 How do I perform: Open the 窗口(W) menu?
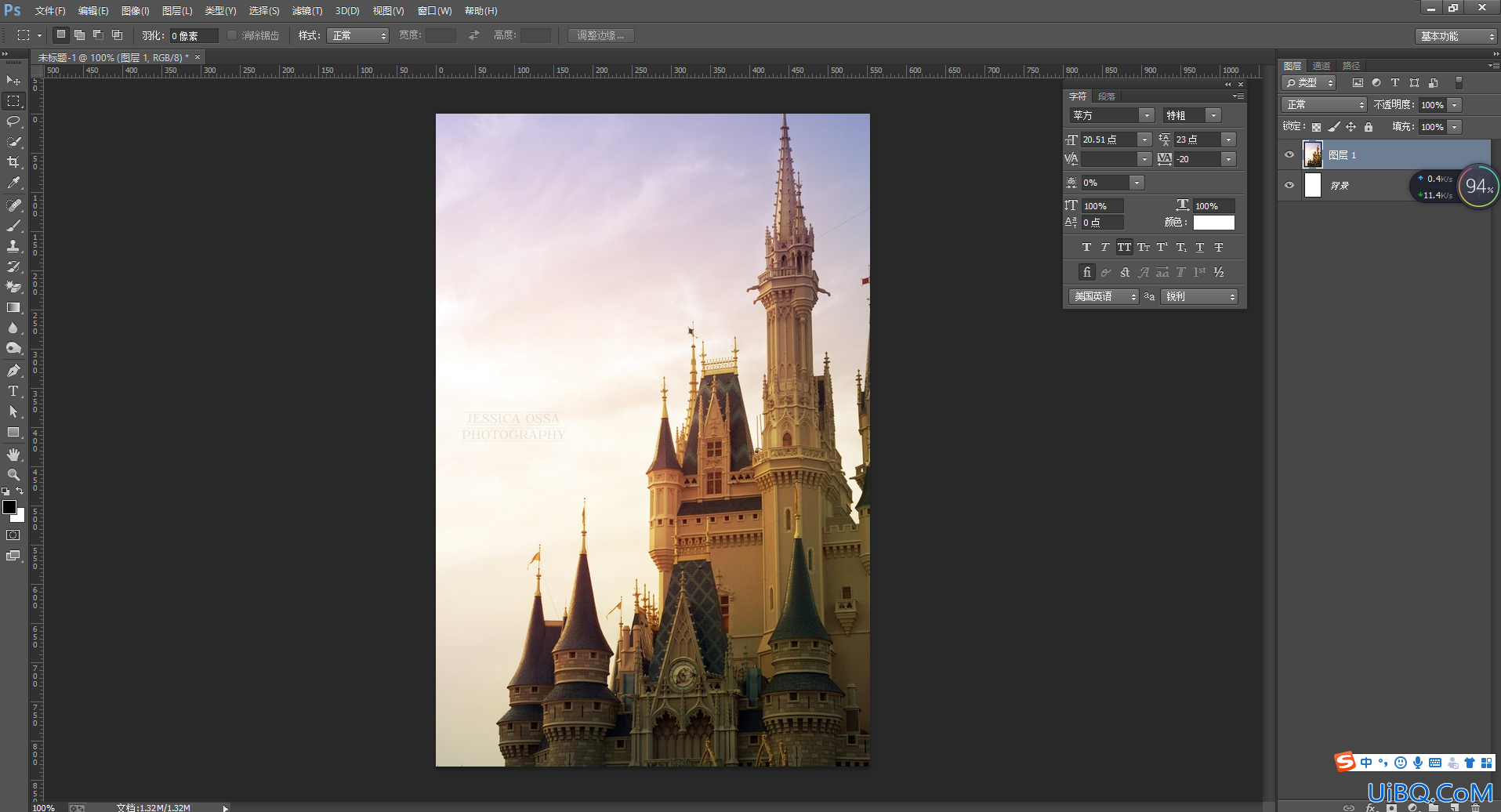pos(434,11)
